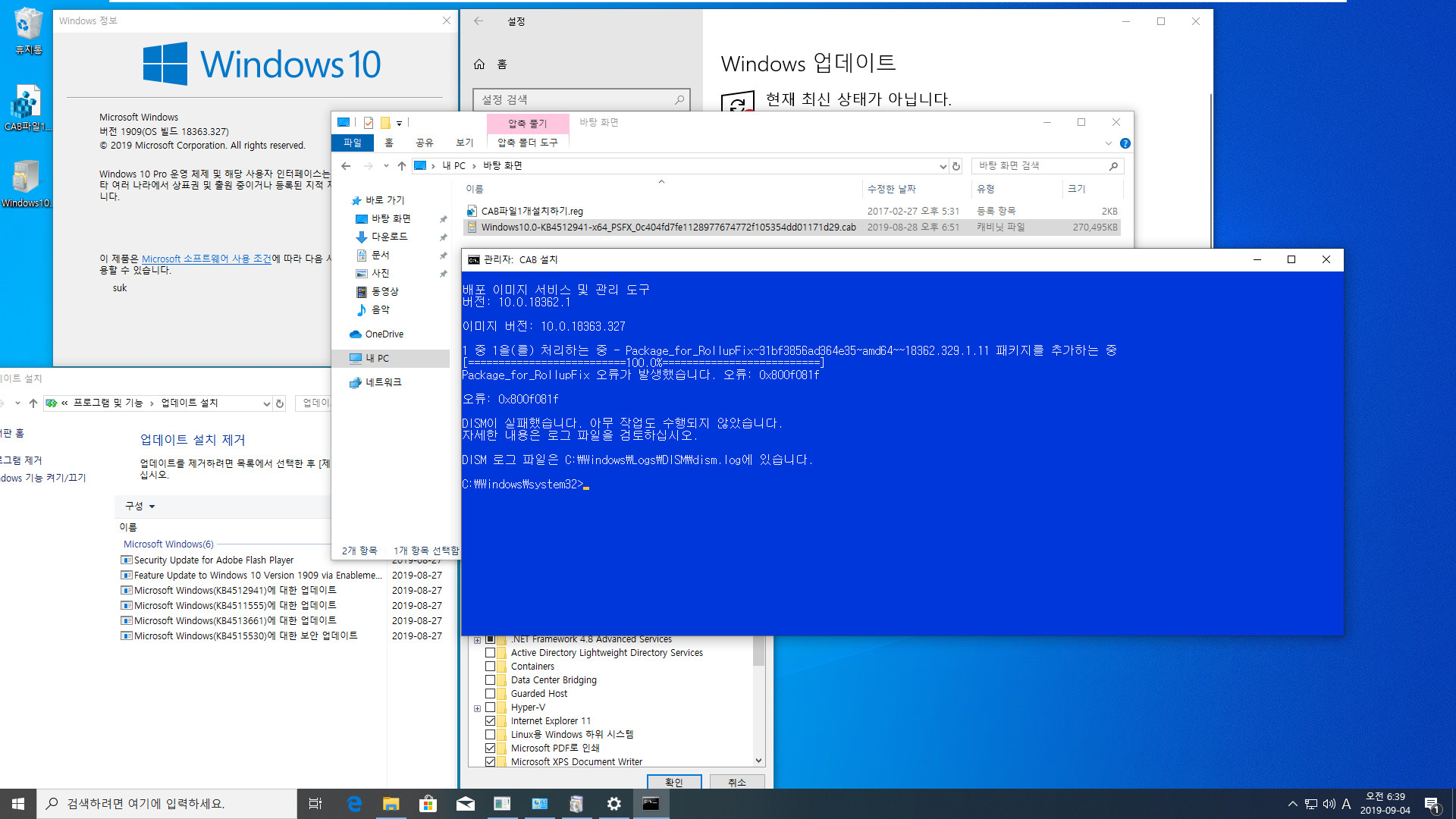The width and height of the screenshot is (1456, 819).
Task: Click the volume tray icon
Action: pos(1329,804)
